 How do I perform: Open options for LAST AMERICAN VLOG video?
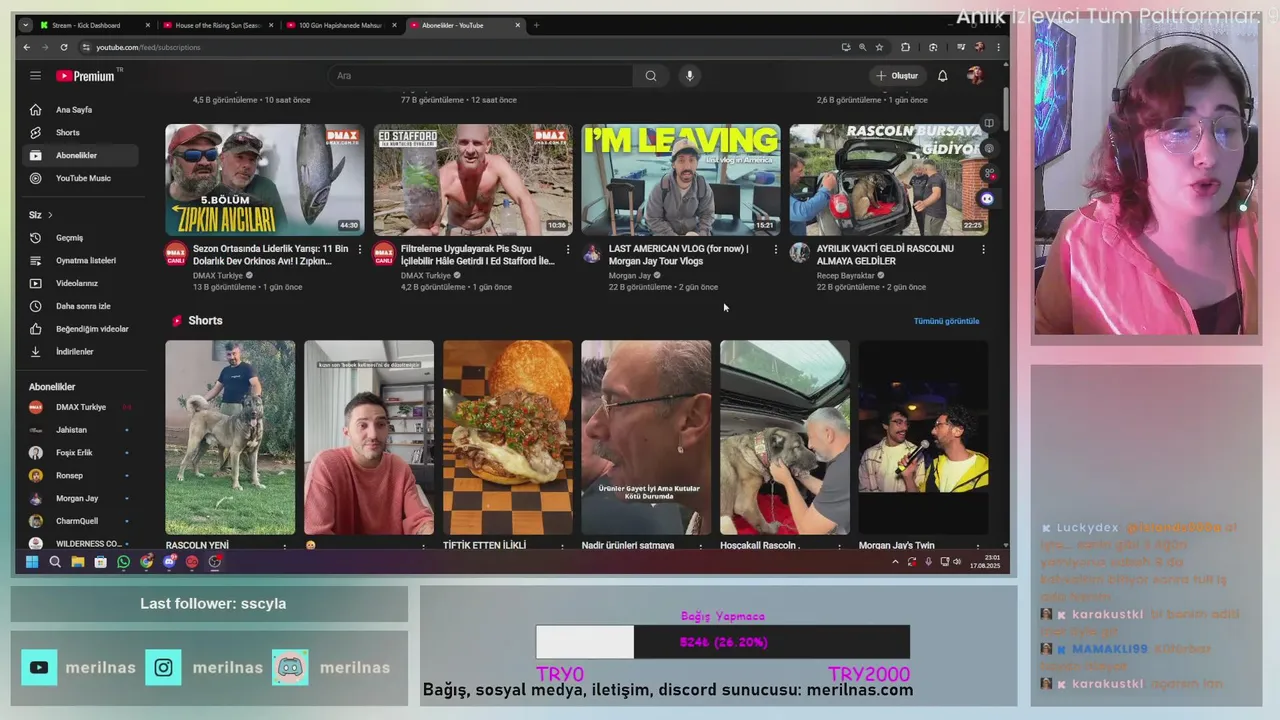point(775,249)
